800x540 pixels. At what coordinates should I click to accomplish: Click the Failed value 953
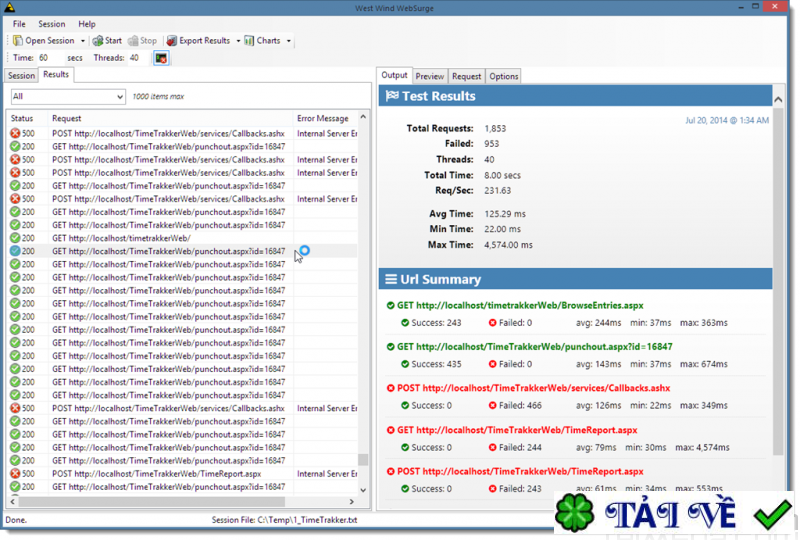coord(491,143)
